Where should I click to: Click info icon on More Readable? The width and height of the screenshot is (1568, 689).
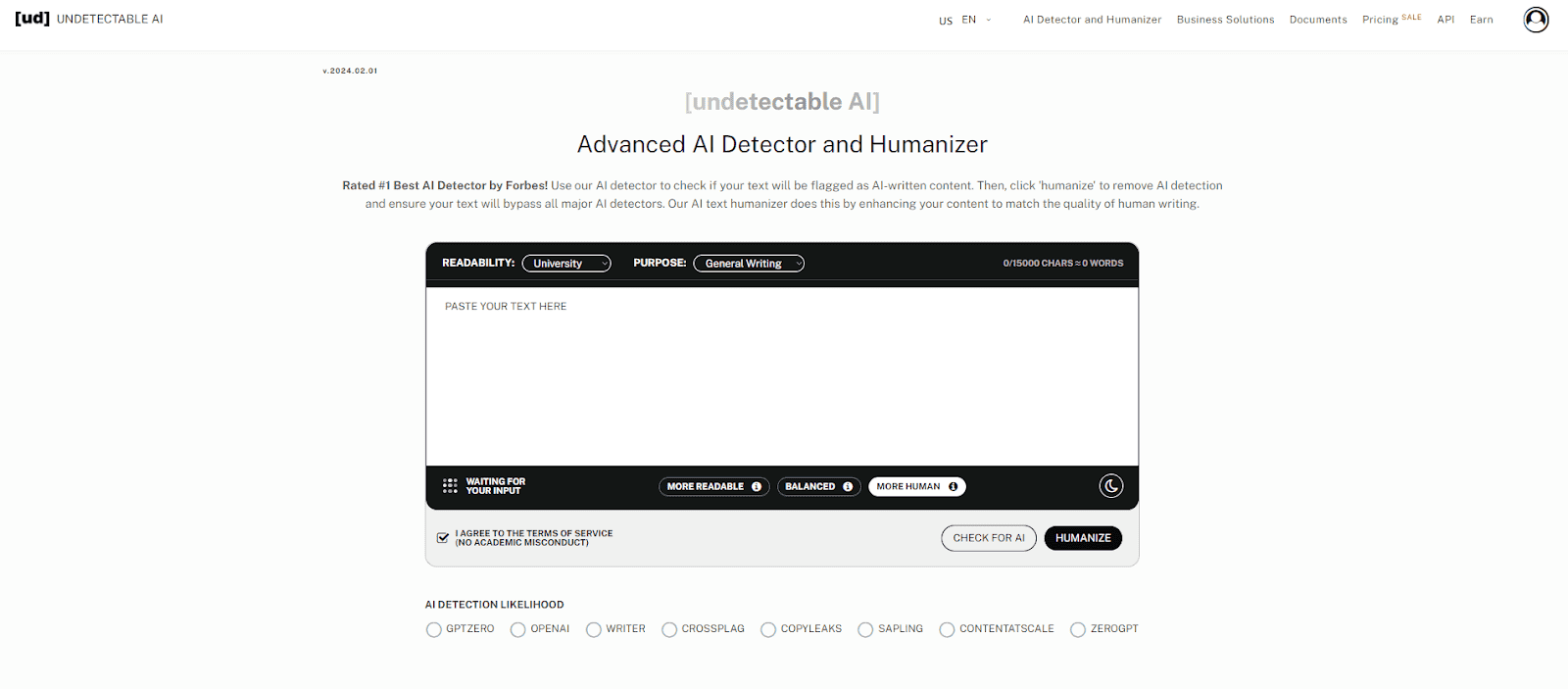757,487
